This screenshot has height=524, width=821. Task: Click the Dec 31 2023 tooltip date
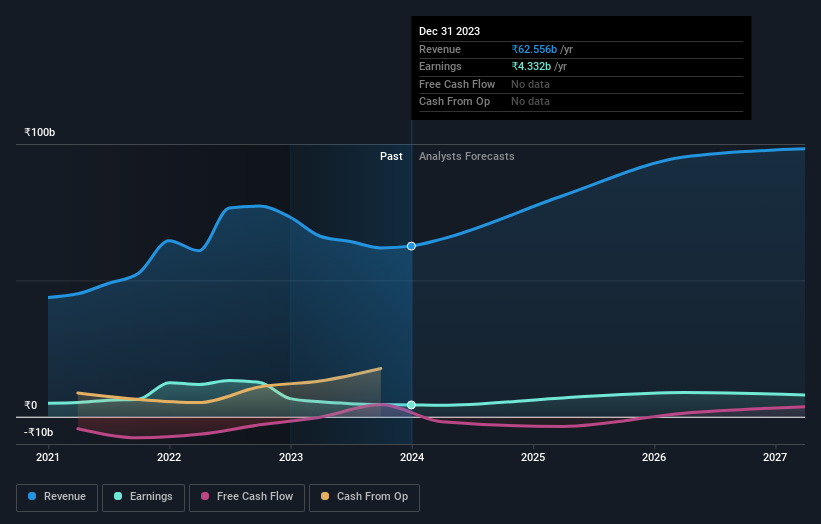[449, 31]
